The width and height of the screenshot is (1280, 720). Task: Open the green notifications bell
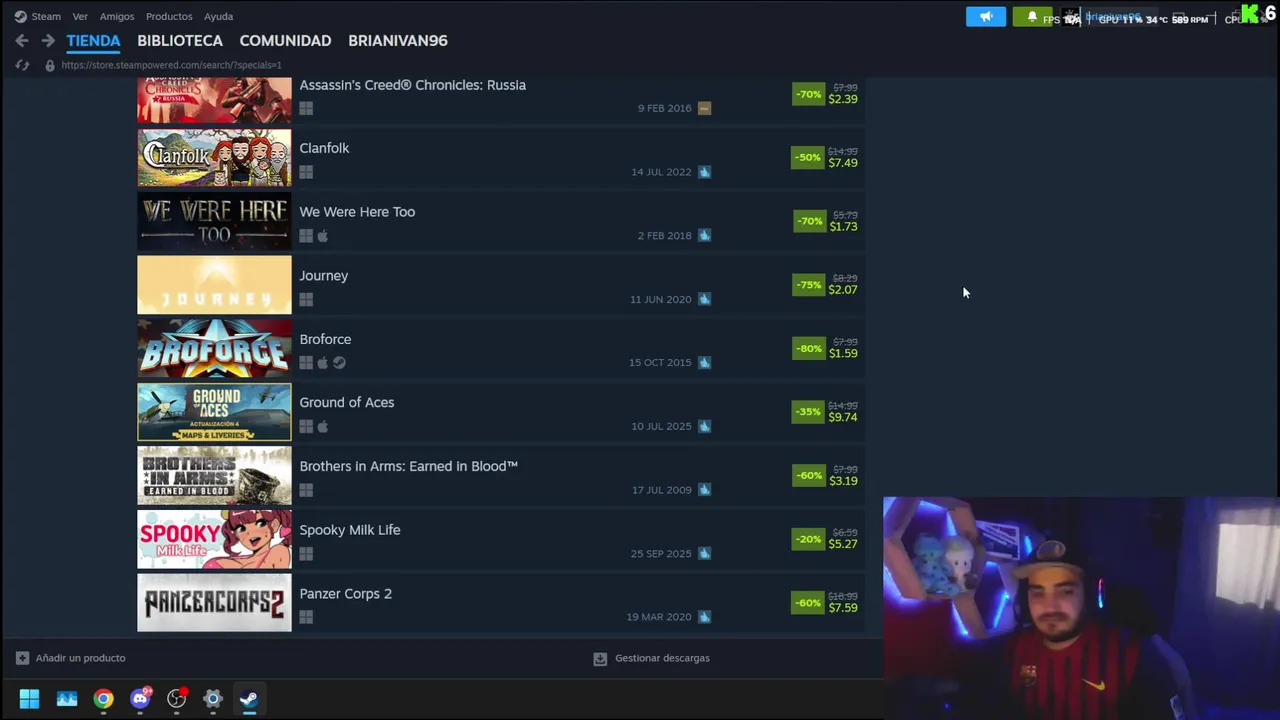[x=1032, y=17]
